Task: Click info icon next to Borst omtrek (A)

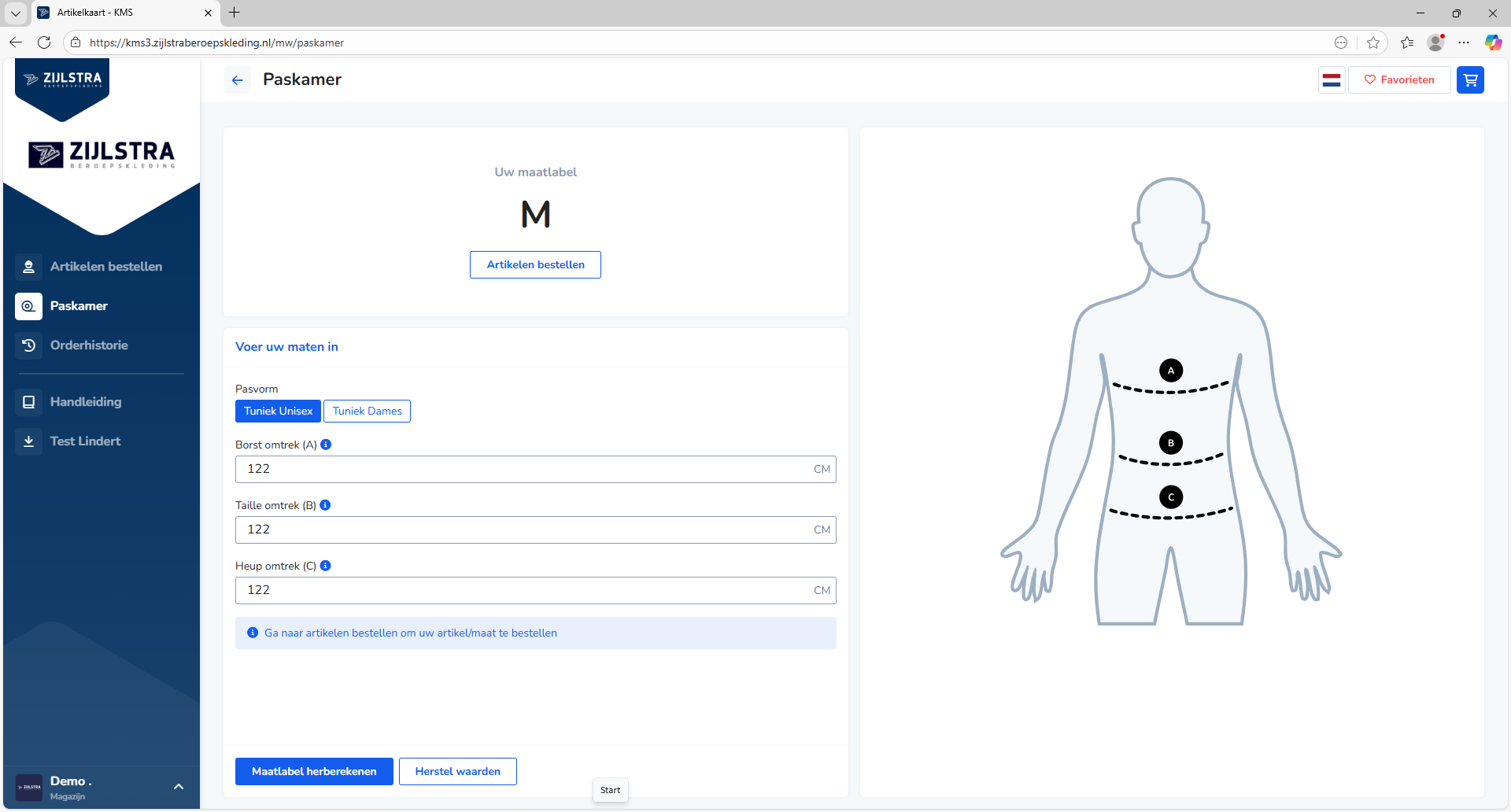Action: pyautogui.click(x=326, y=445)
